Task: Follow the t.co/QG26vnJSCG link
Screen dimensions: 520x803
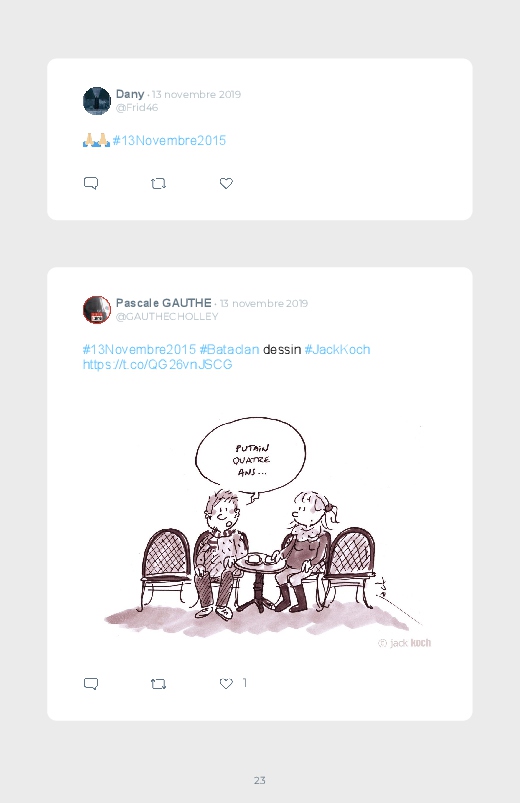Action: [157, 365]
